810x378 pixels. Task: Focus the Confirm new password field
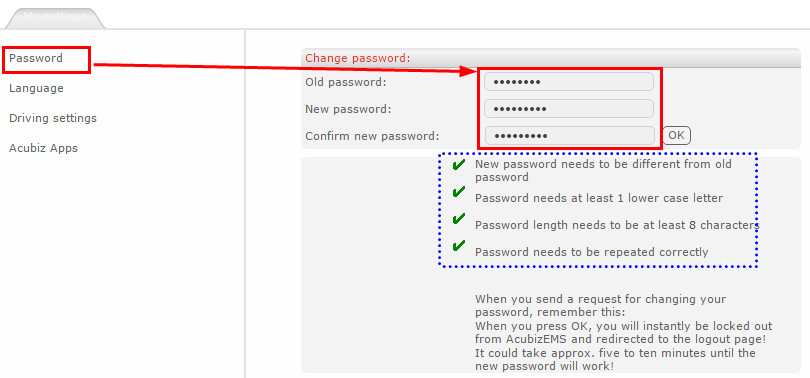pos(569,136)
